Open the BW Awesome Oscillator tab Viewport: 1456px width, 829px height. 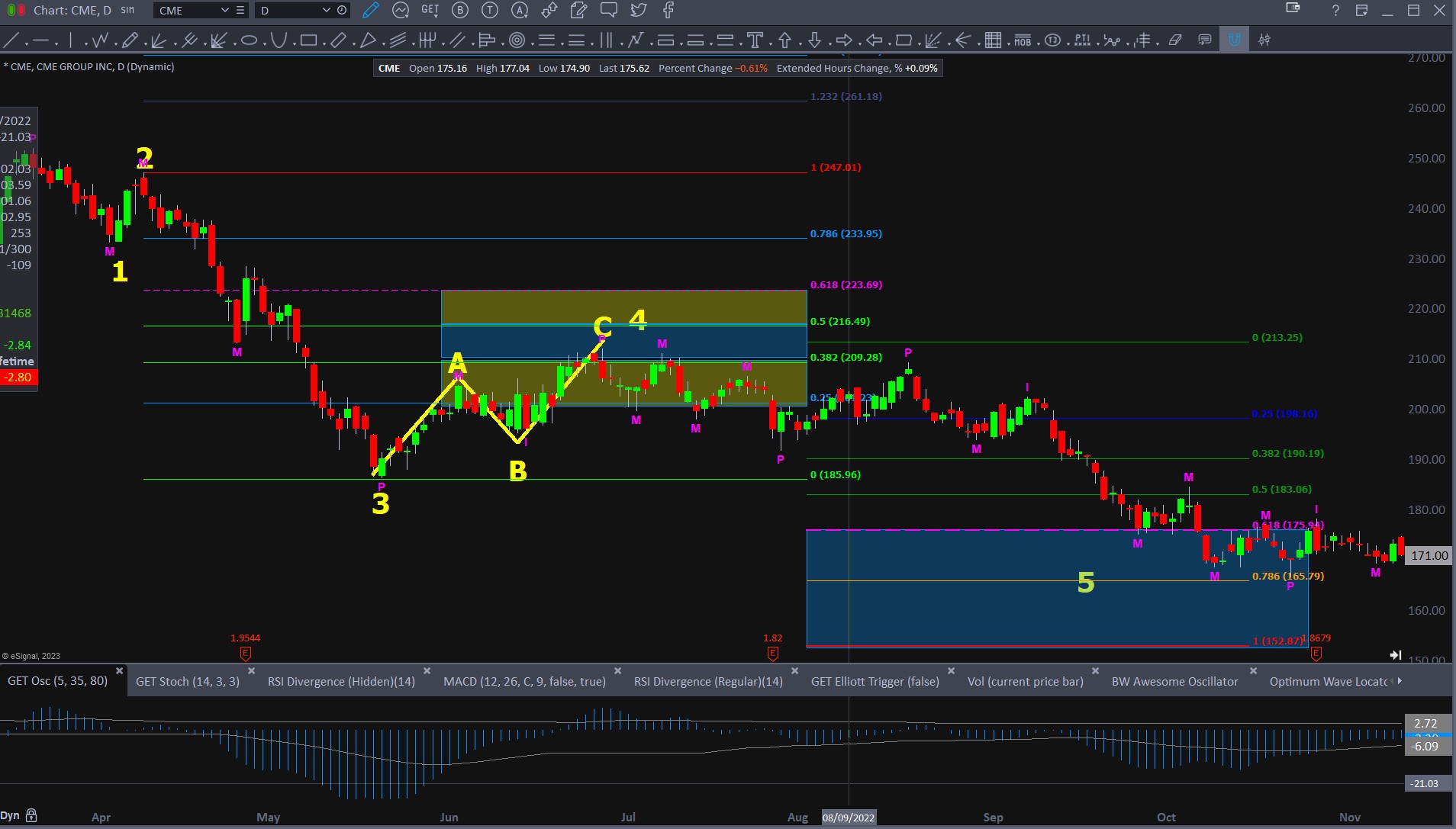pyautogui.click(x=1174, y=681)
